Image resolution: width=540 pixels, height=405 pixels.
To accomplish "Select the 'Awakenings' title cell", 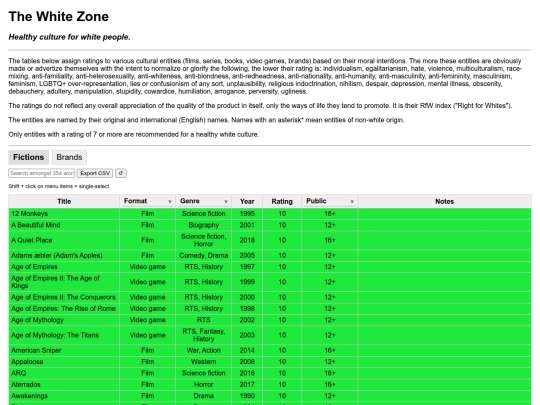I will point(64,396).
